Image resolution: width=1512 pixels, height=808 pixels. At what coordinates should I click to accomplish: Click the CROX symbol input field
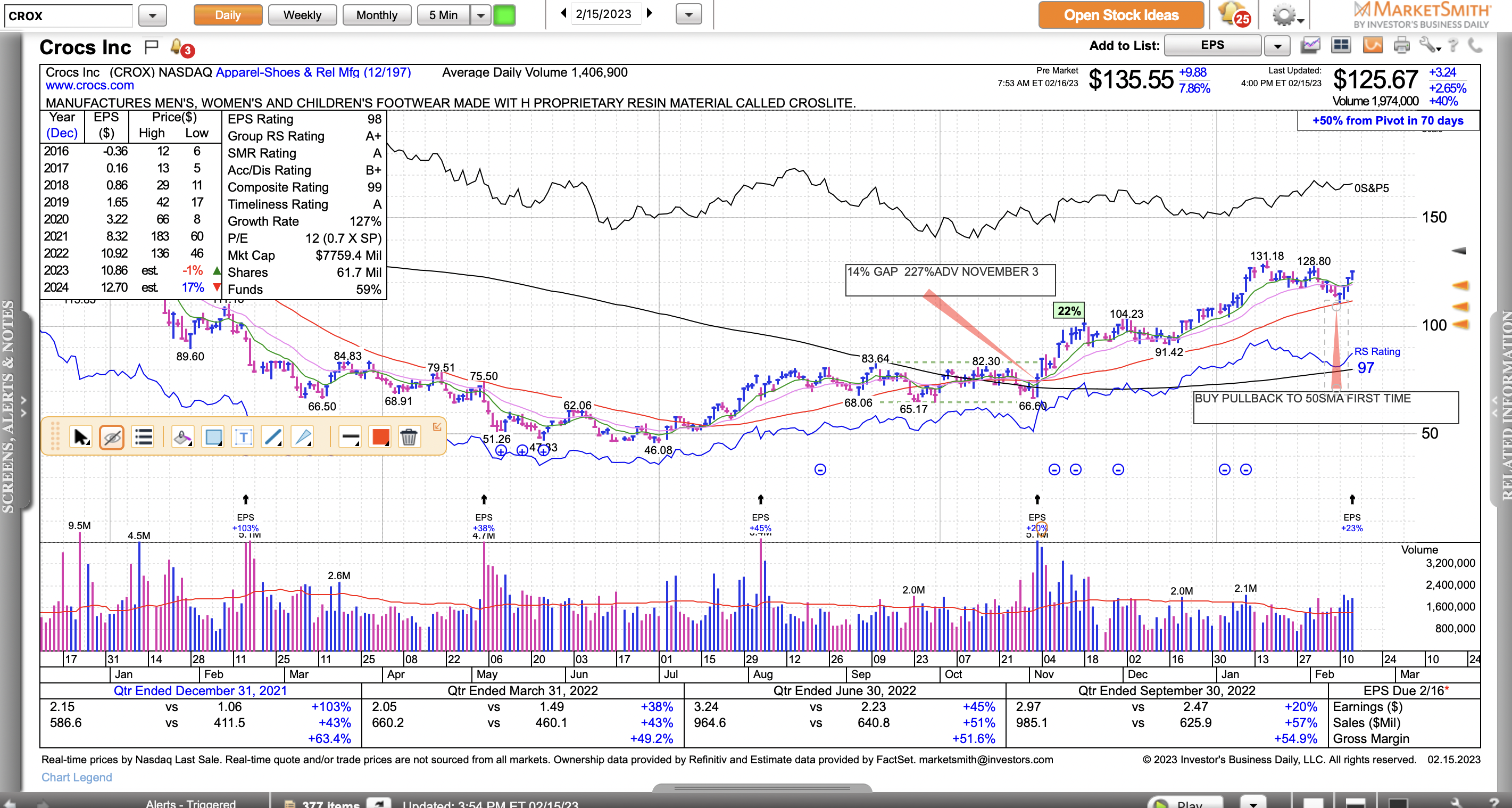tap(68, 16)
